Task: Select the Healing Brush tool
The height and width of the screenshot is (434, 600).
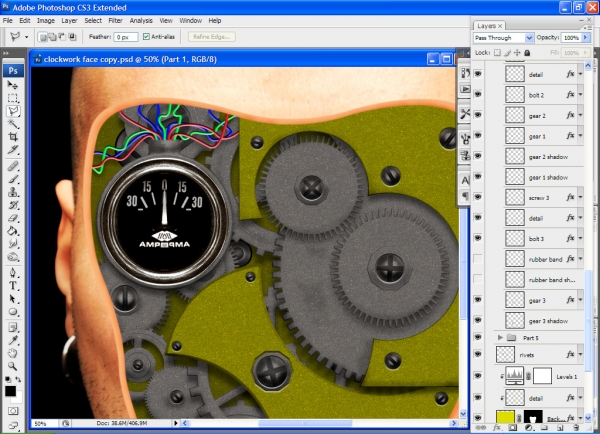Action: [13, 166]
